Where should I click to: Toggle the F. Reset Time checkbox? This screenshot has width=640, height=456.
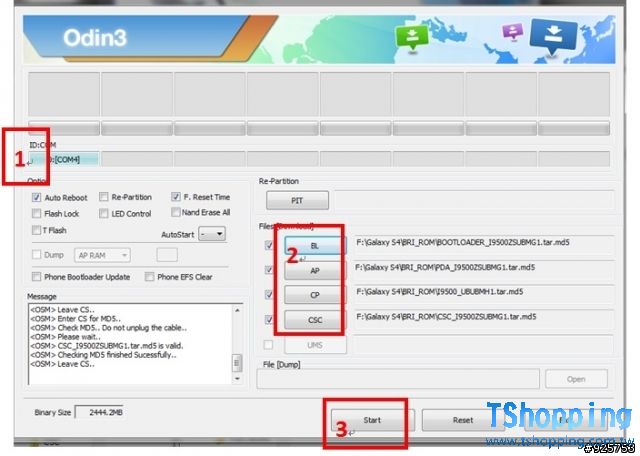[176, 198]
